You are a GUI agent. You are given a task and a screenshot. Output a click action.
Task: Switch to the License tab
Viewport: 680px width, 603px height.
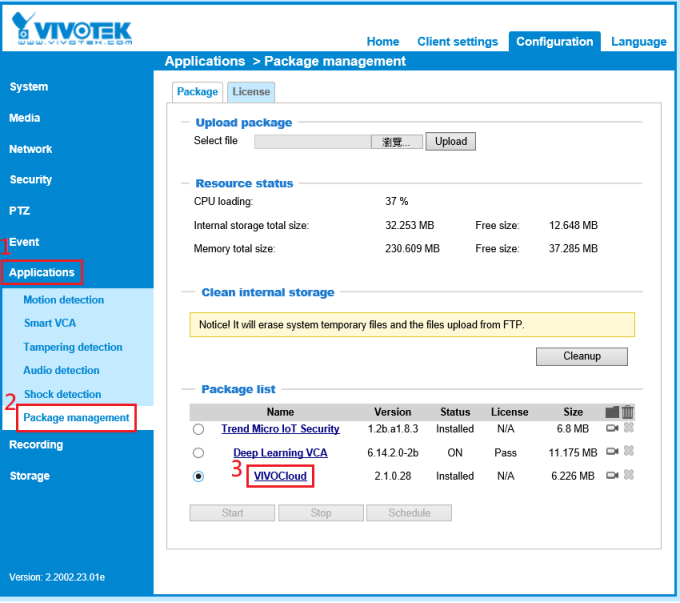[251, 92]
